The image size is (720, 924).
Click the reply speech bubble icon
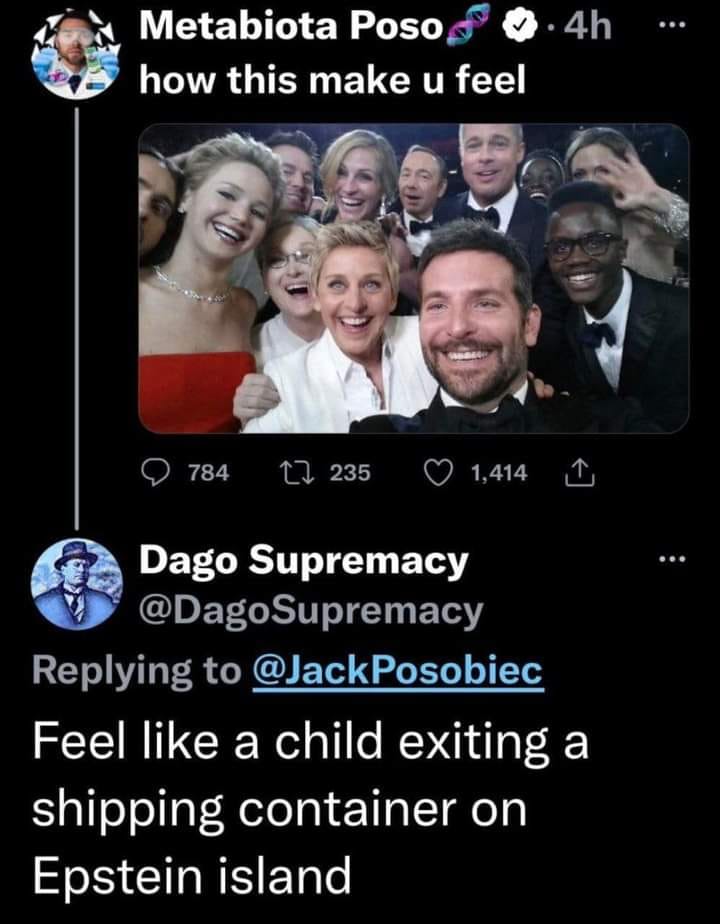(153, 473)
